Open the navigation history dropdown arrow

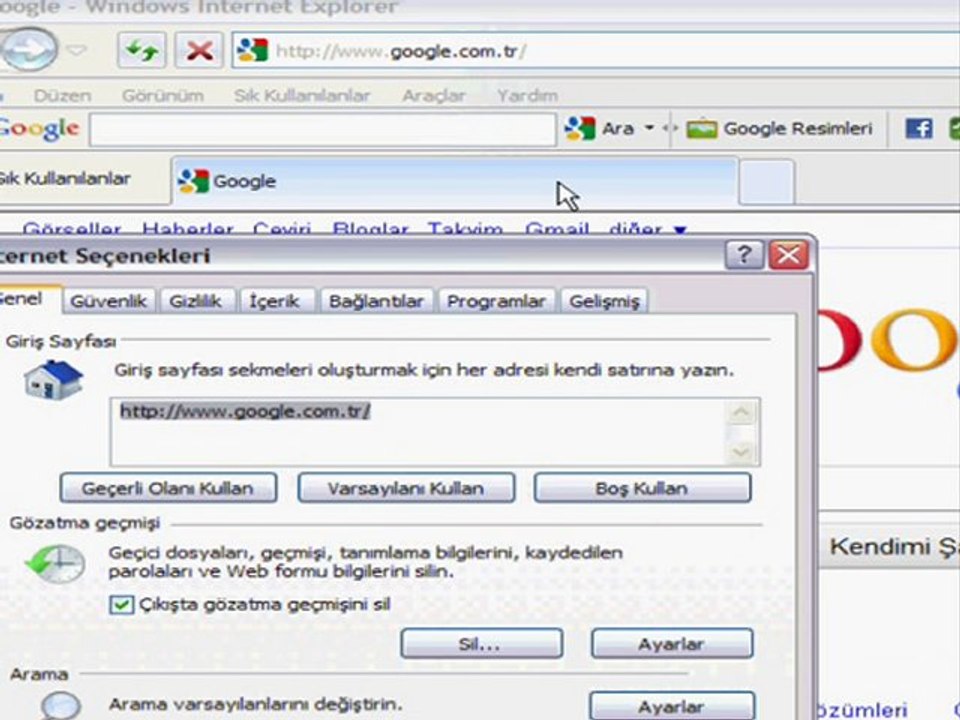coord(77,50)
